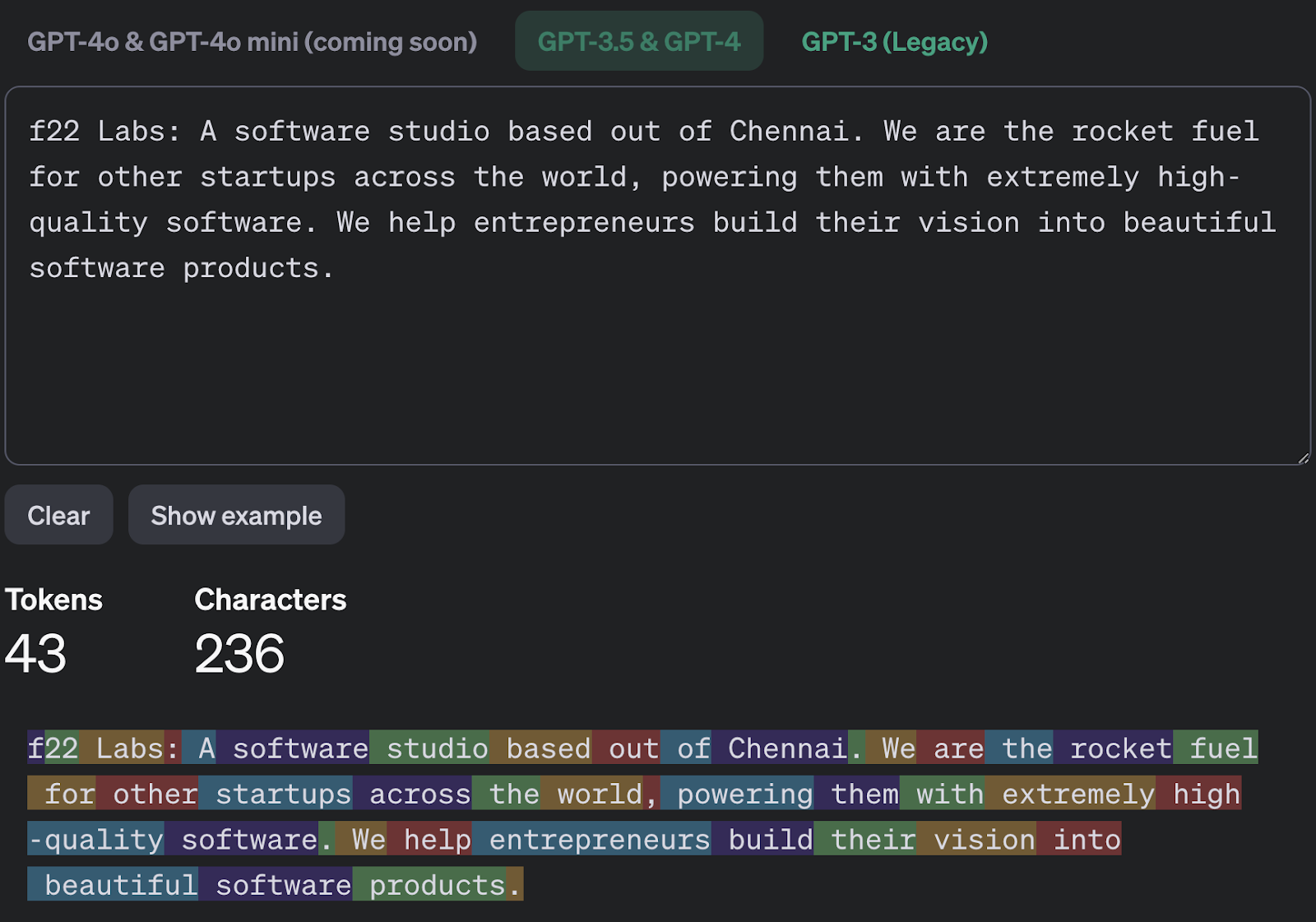This screenshot has height=922, width=1316.
Task: Click the highlighted 'Labs' token
Action: 122,748
